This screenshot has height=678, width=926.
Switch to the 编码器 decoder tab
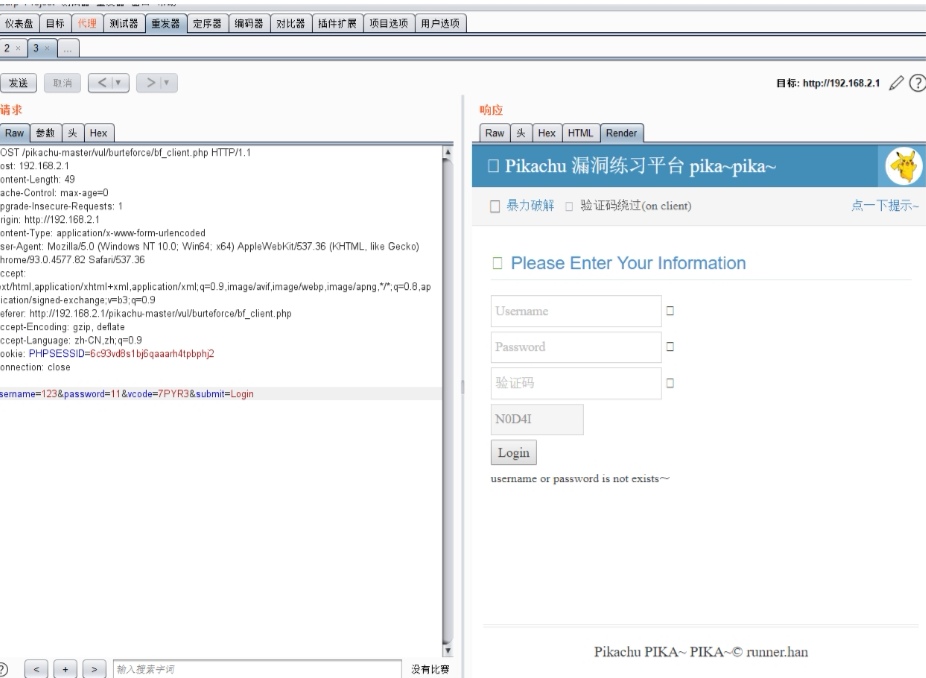[x=249, y=24]
